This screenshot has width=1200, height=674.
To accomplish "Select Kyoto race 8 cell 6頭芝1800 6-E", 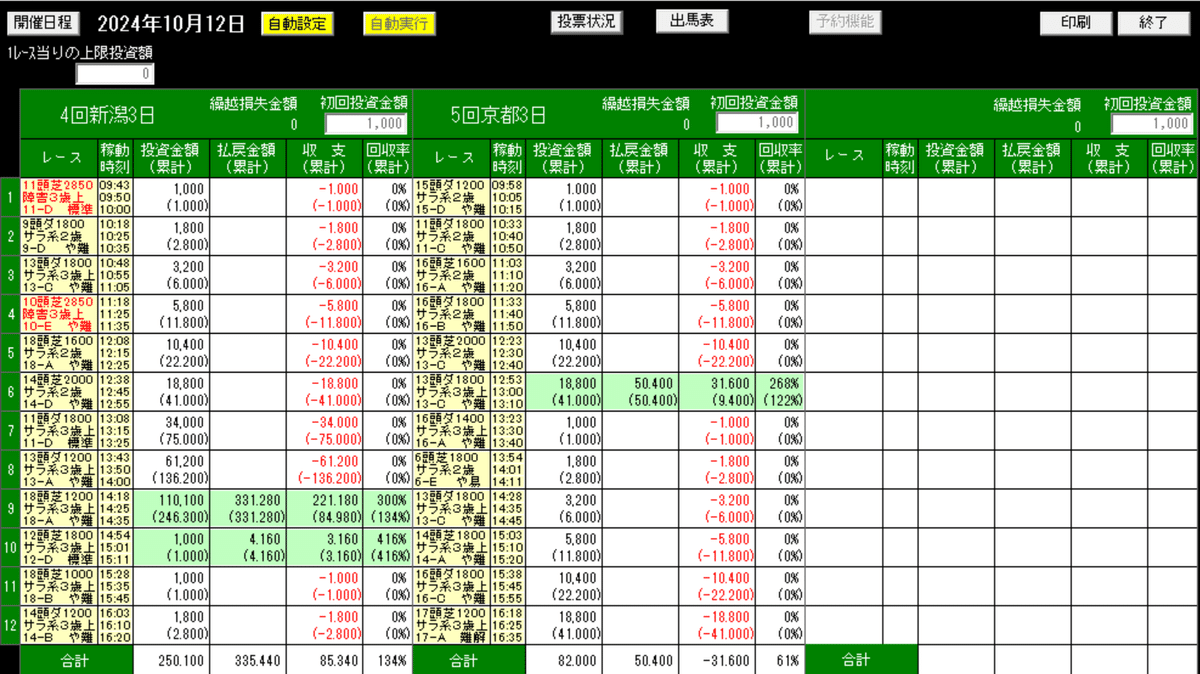I will tap(451, 469).
